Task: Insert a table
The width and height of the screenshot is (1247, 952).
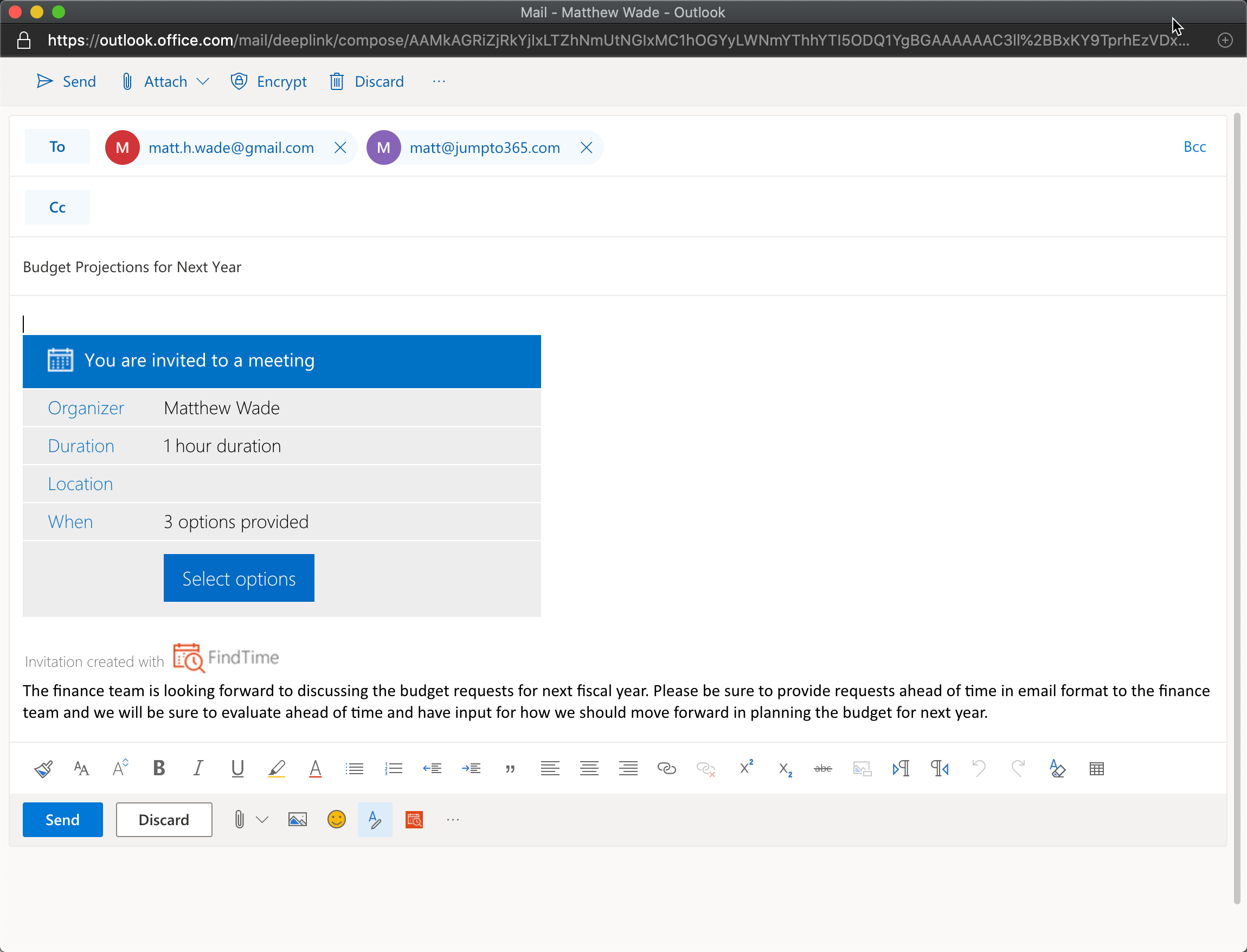Action: (1096, 768)
